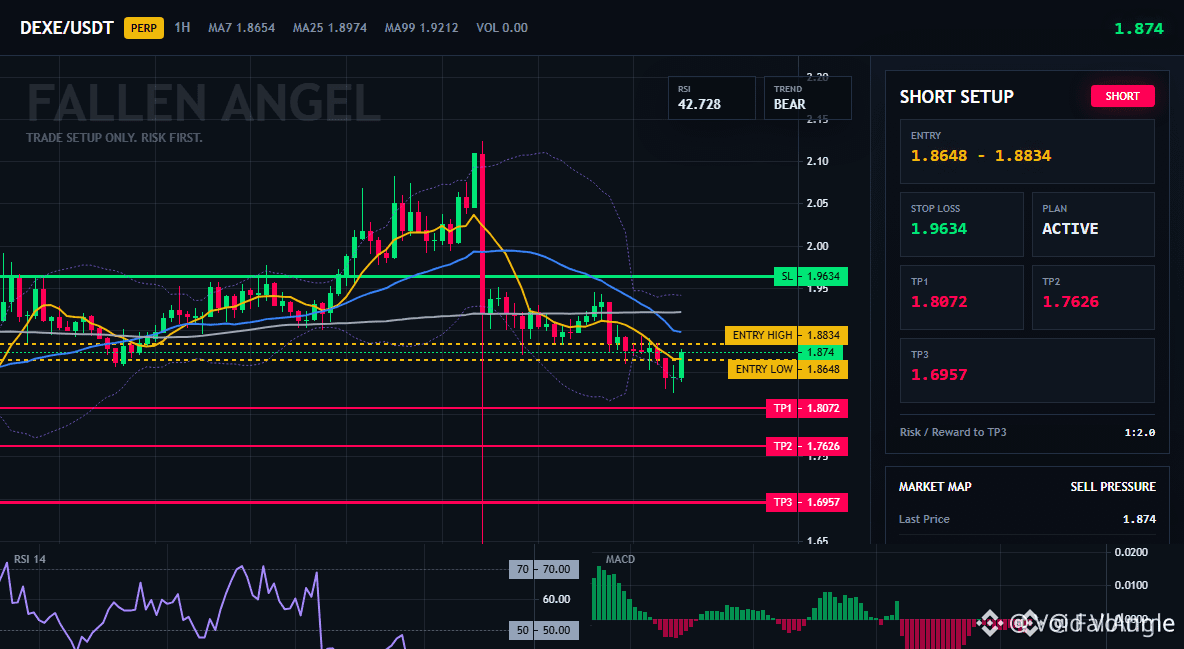
Task: Click the SHORT SETUP heading
Action: [x=957, y=97]
